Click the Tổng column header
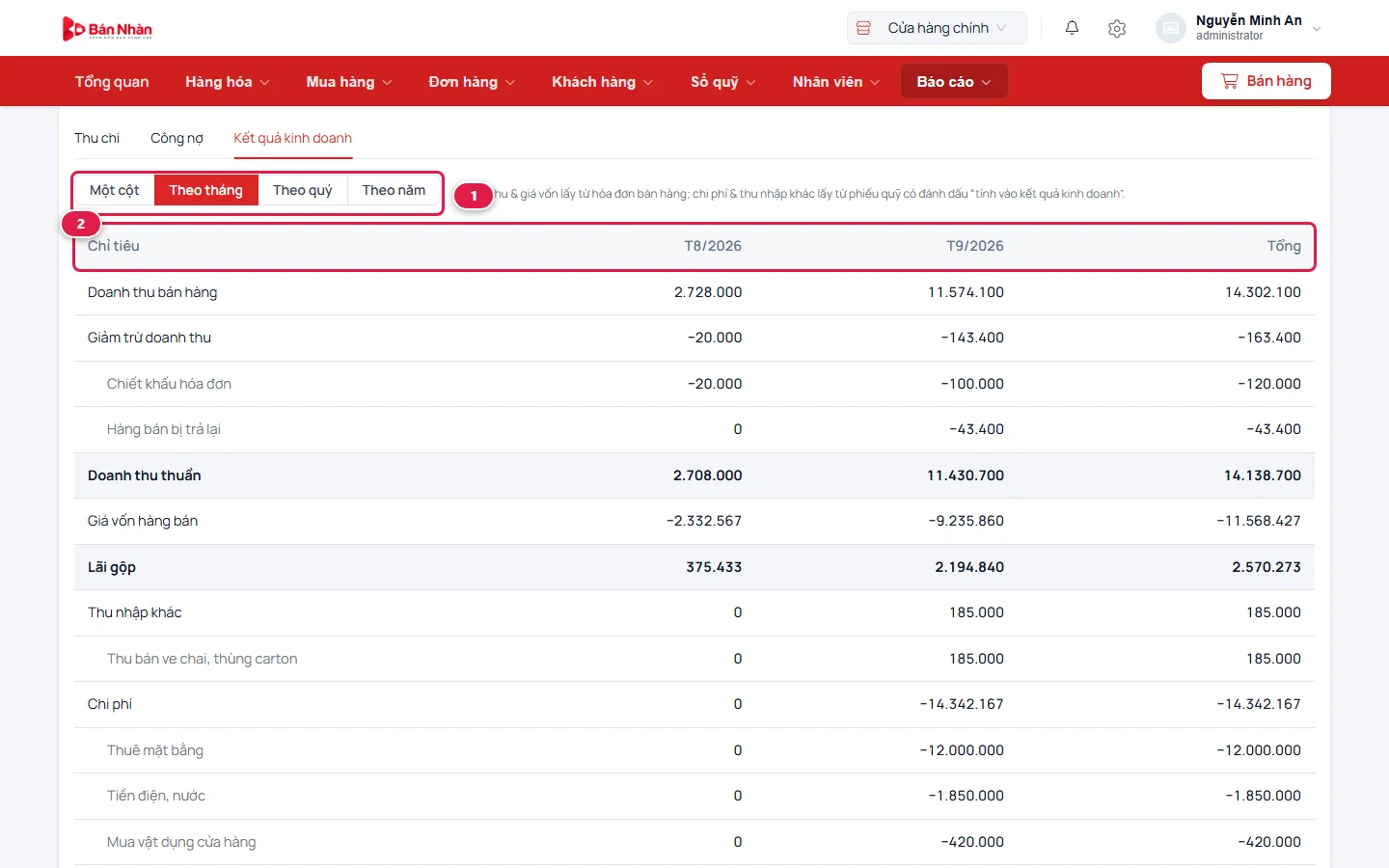Image resolution: width=1389 pixels, height=868 pixels. click(x=1284, y=246)
